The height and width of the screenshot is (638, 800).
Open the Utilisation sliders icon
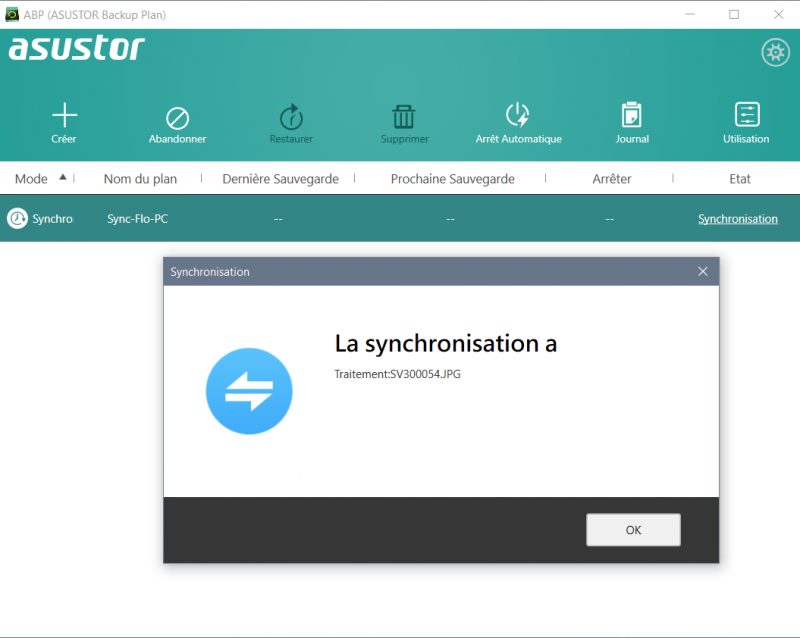coord(747,114)
